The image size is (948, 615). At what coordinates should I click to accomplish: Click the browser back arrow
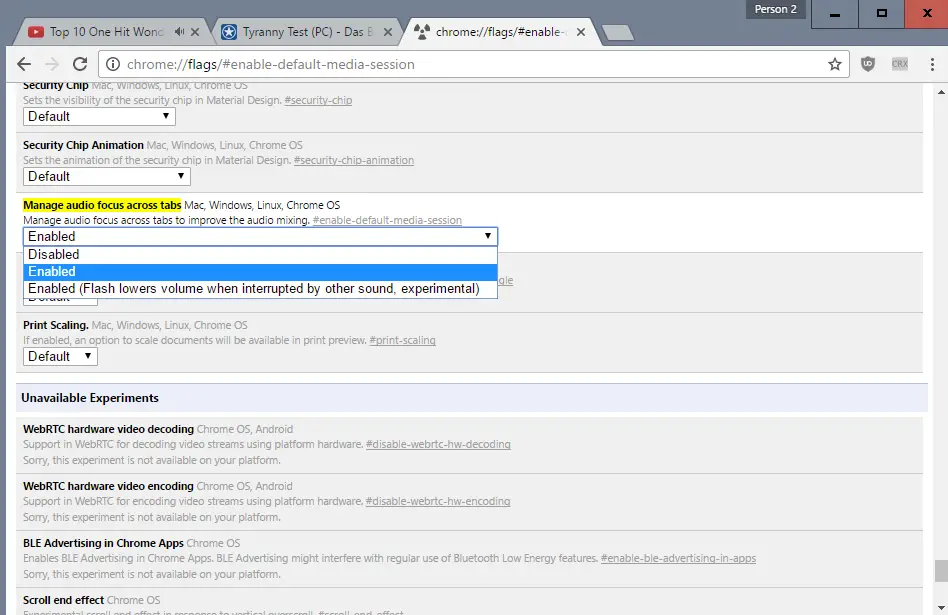point(24,64)
